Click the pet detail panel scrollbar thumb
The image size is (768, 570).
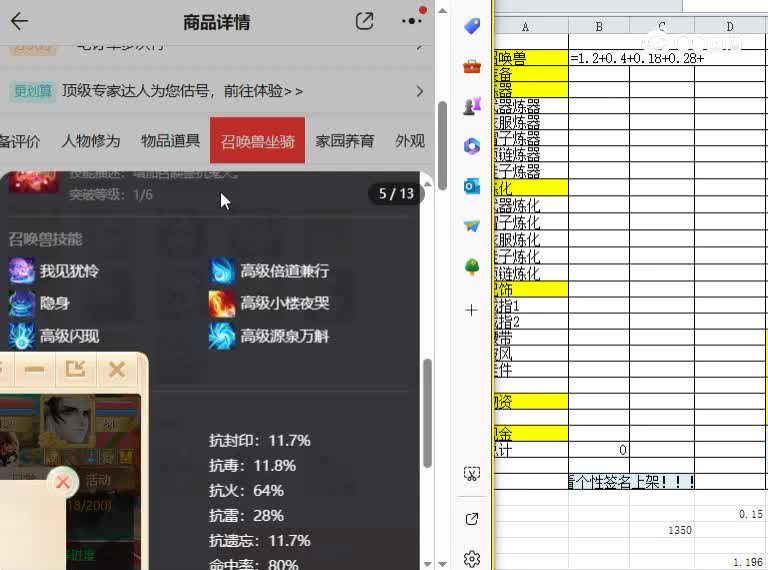[x=427, y=414]
